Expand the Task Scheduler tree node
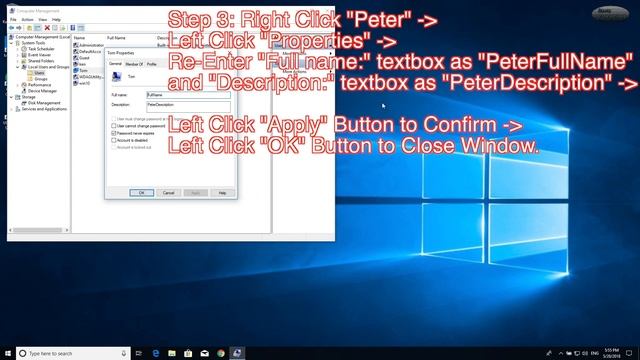Viewport: 640px width, 360px height. (18, 49)
